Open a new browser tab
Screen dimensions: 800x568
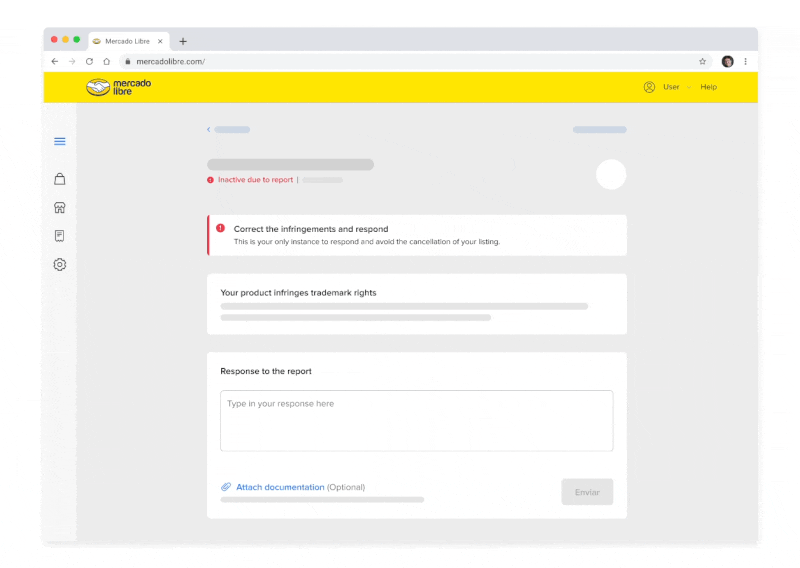(x=183, y=41)
